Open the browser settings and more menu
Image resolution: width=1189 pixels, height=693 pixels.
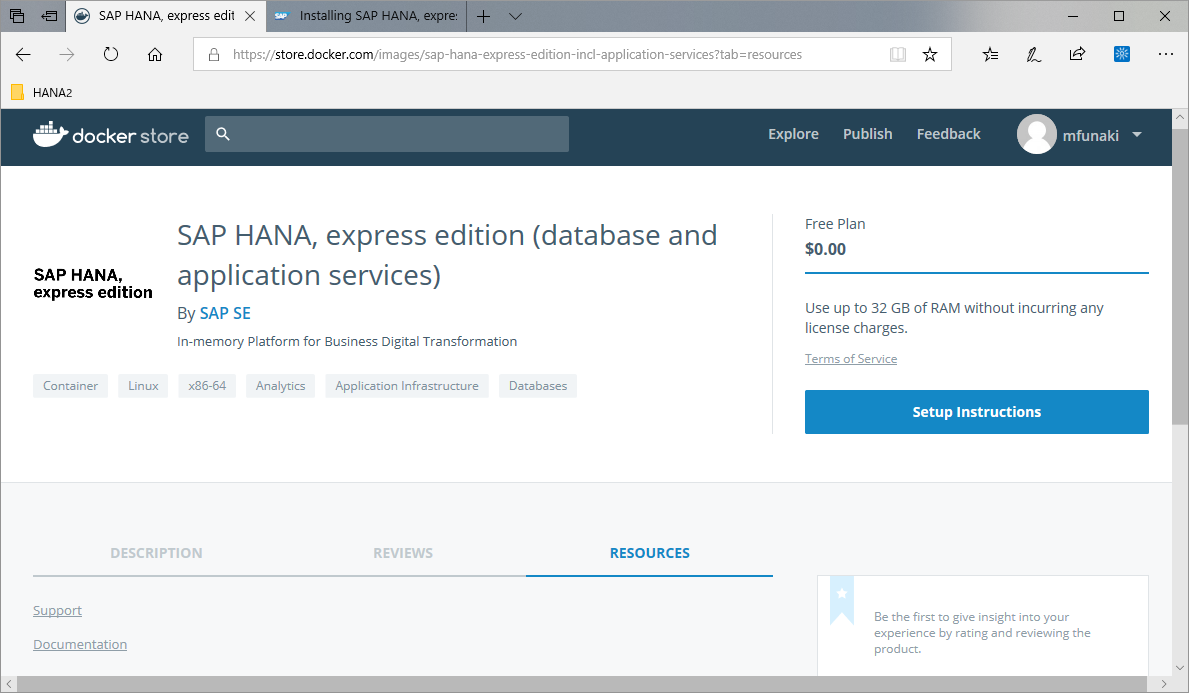[1165, 54]
